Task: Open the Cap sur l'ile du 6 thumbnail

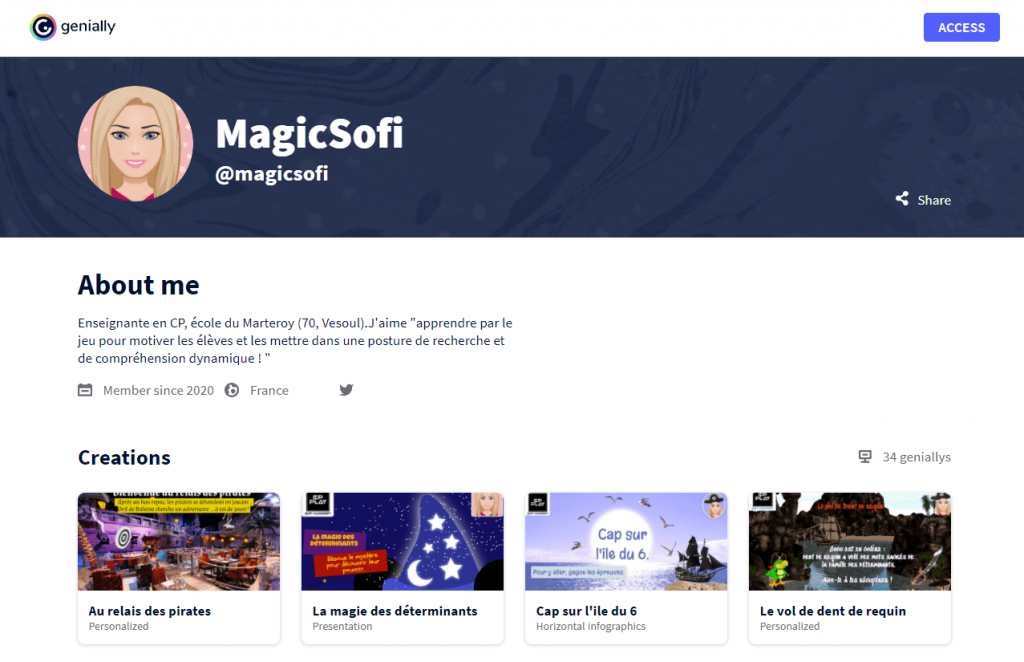Action: 626,542
